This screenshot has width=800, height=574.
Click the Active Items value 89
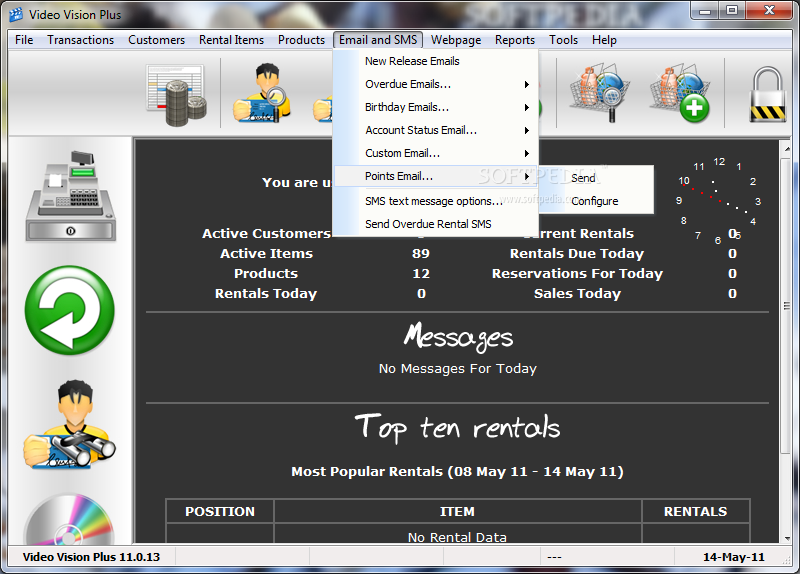(421, 254)
